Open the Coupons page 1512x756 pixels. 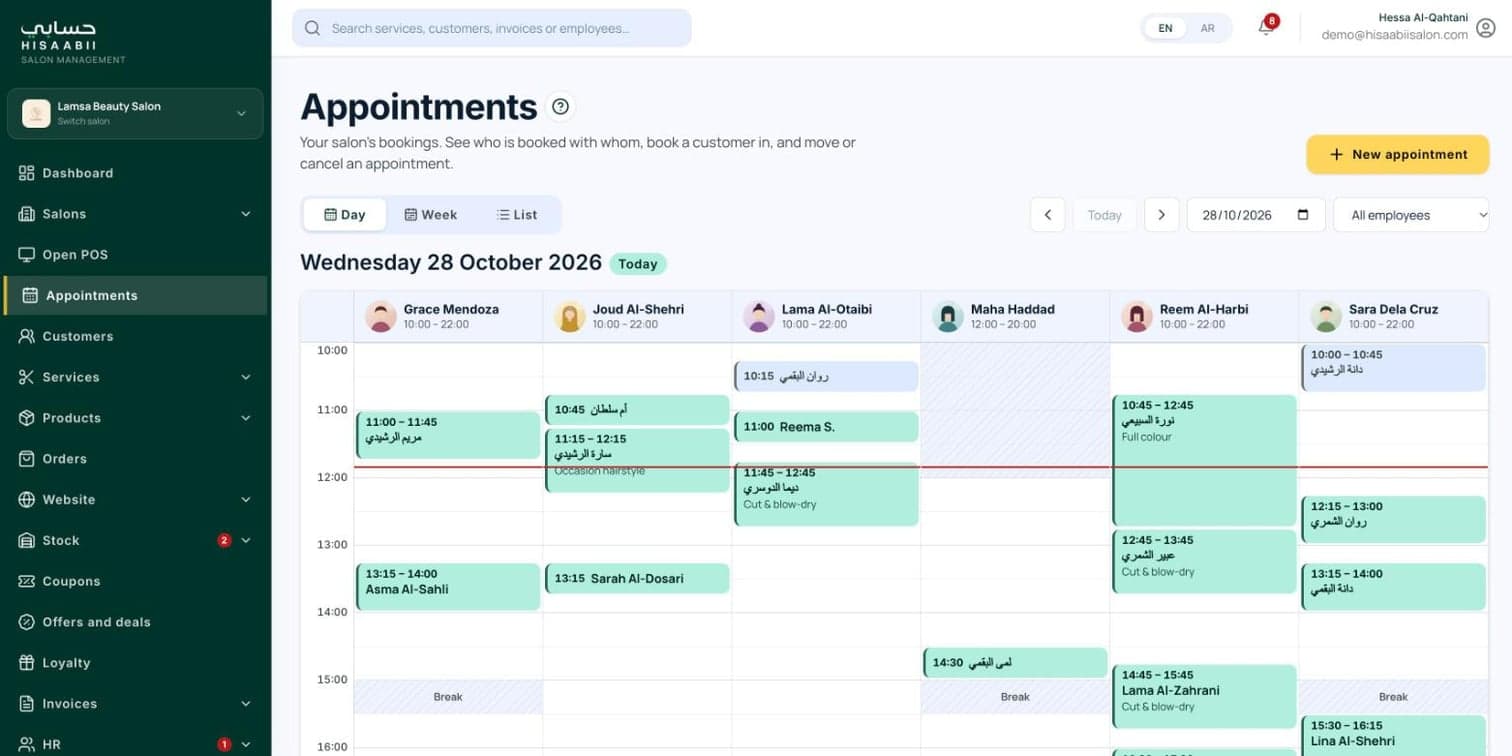click(x=135, y=581)
